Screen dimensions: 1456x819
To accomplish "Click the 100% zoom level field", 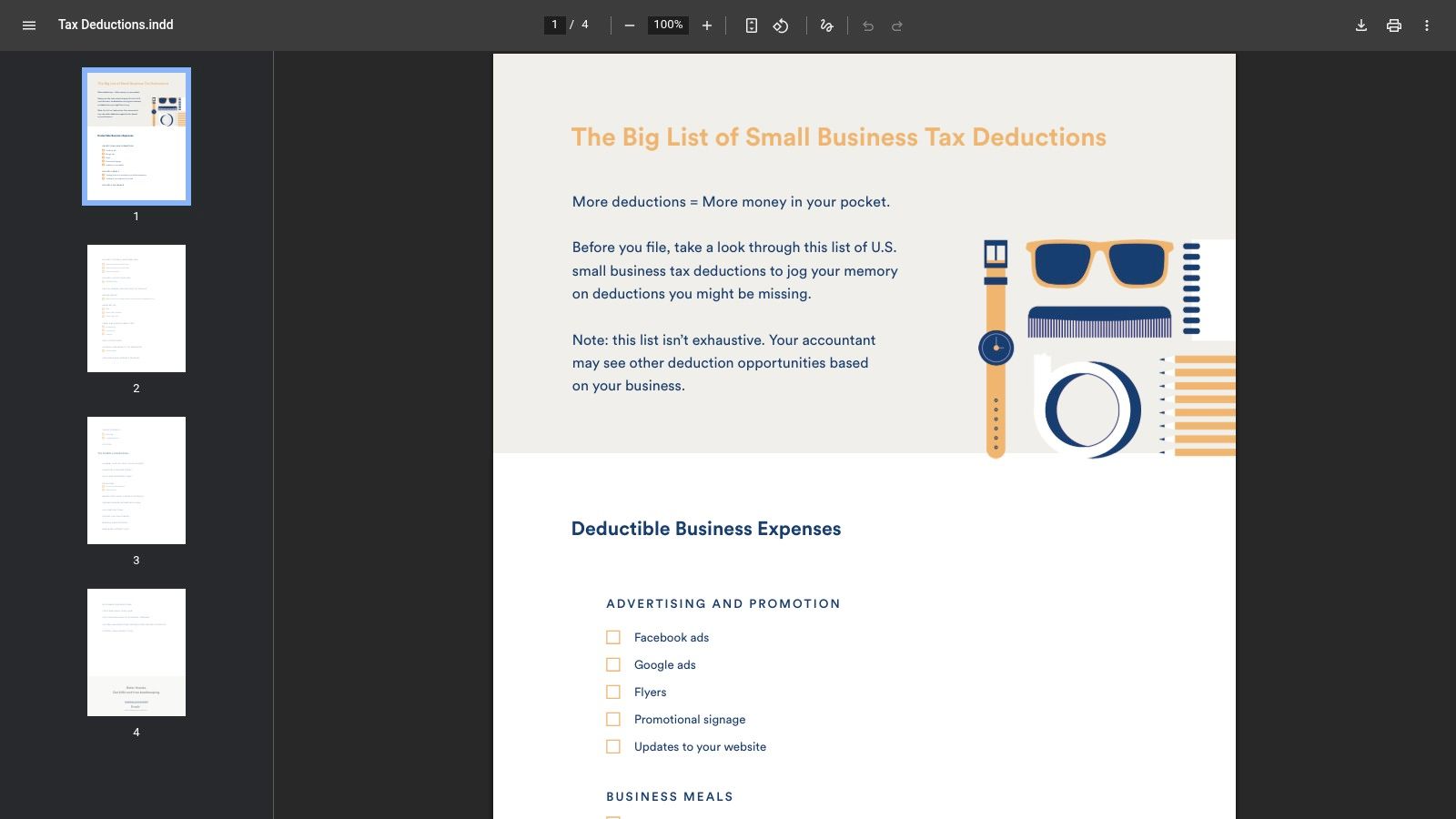I will 668,25.
